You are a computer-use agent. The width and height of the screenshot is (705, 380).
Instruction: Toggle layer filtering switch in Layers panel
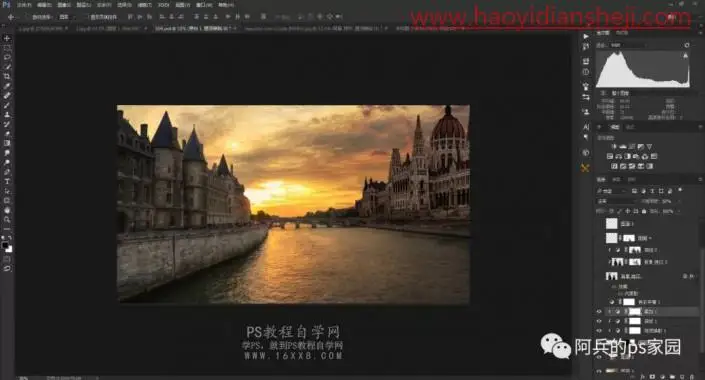(x=680, y=191)
